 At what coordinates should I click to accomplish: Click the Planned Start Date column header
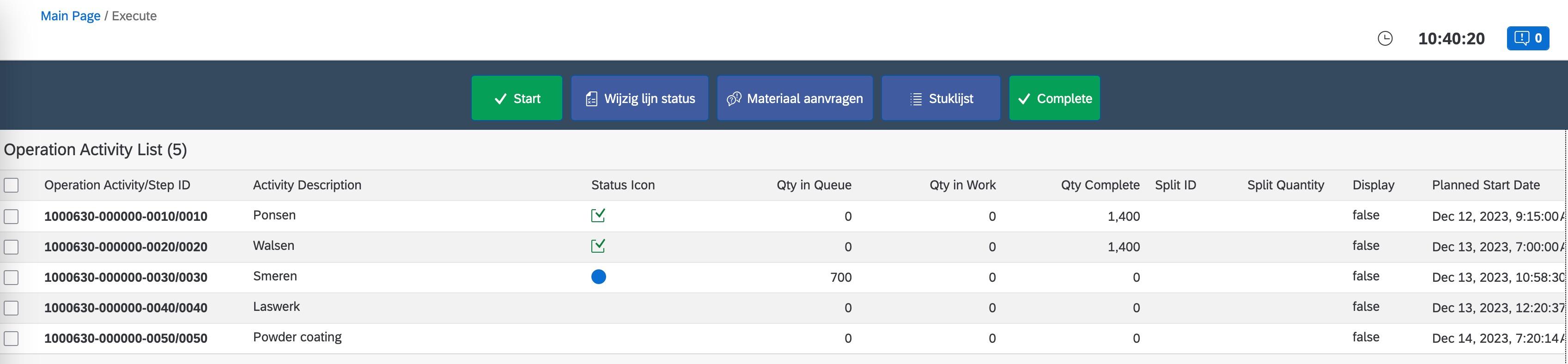coord(1485,185)
